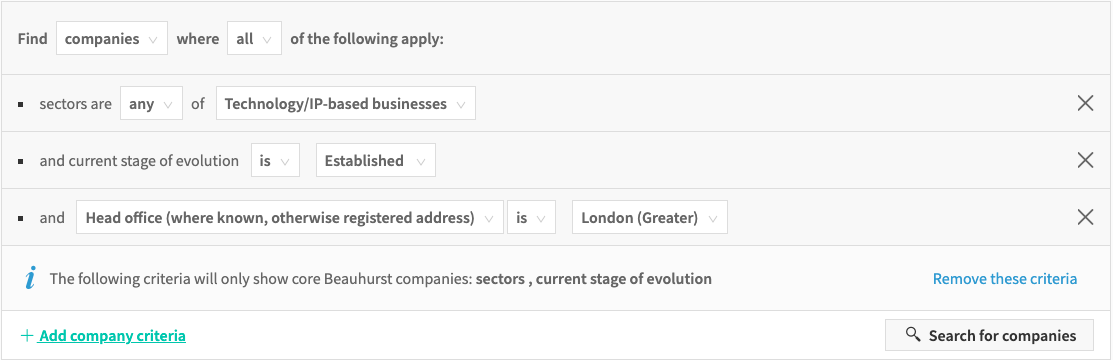Open the Head office field selector dropdown

tap(290, 218)
